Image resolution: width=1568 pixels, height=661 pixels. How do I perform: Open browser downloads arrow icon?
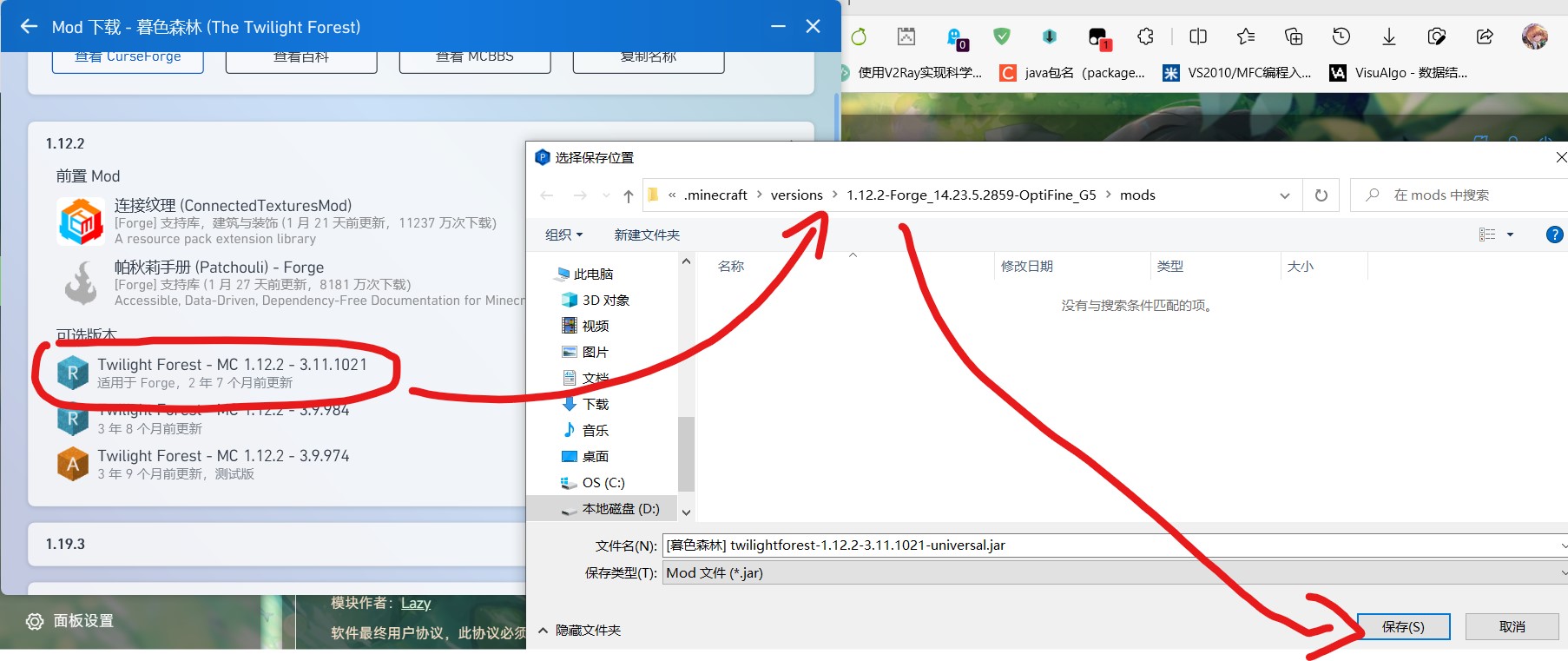pyautogui.click(x=1389, y=36)
